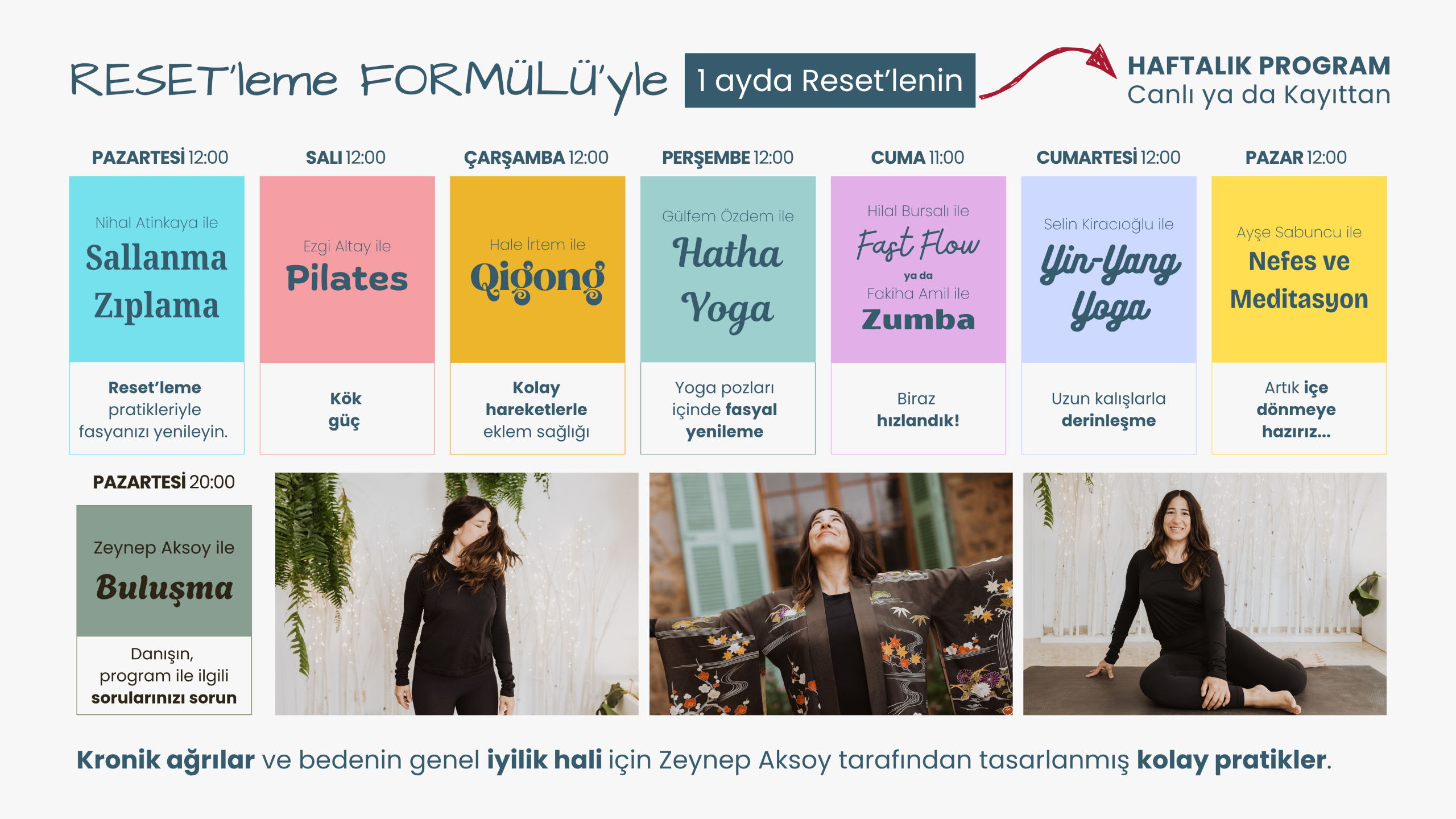Click the Uzun kalışlarla derinleşme description
Image resolution: width=1456 pixels, height=819 pixels.
(x=1108, y=408)
